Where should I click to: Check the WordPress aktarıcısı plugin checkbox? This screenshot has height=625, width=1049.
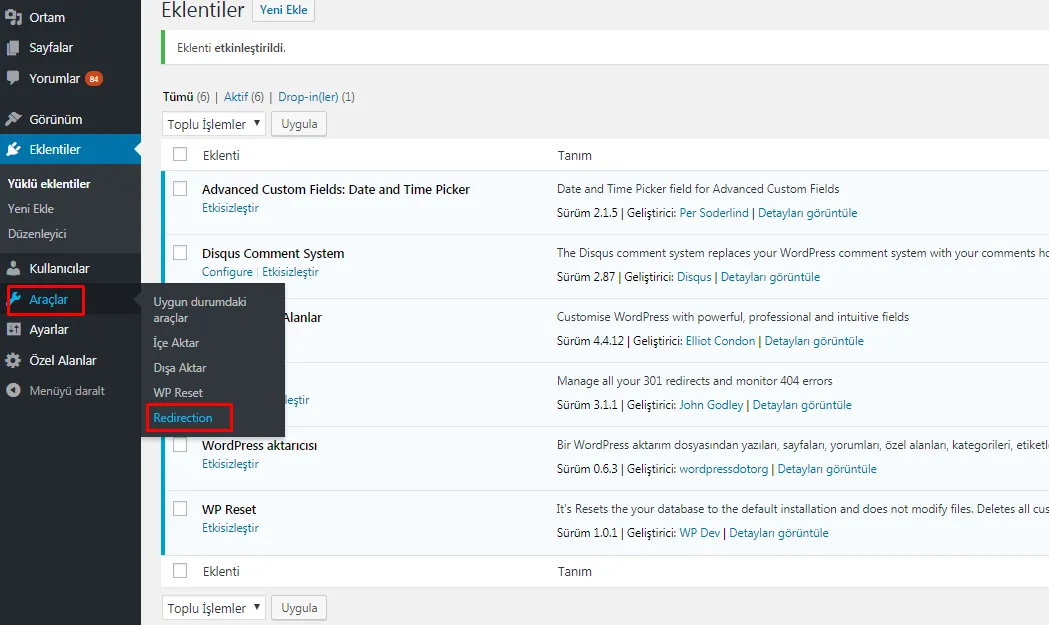[180, 445]
